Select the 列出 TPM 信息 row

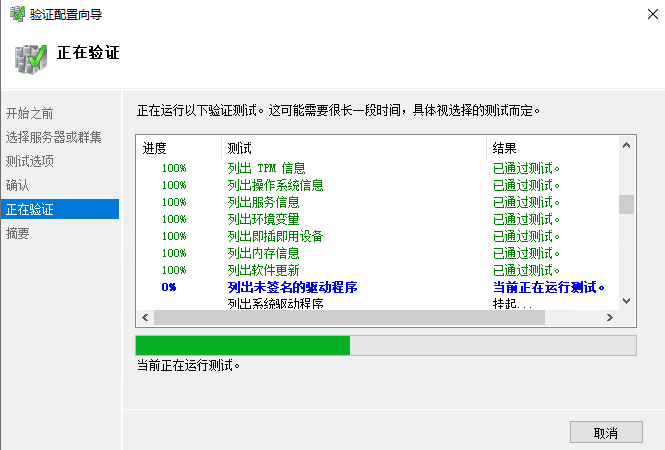coord(377,168)
